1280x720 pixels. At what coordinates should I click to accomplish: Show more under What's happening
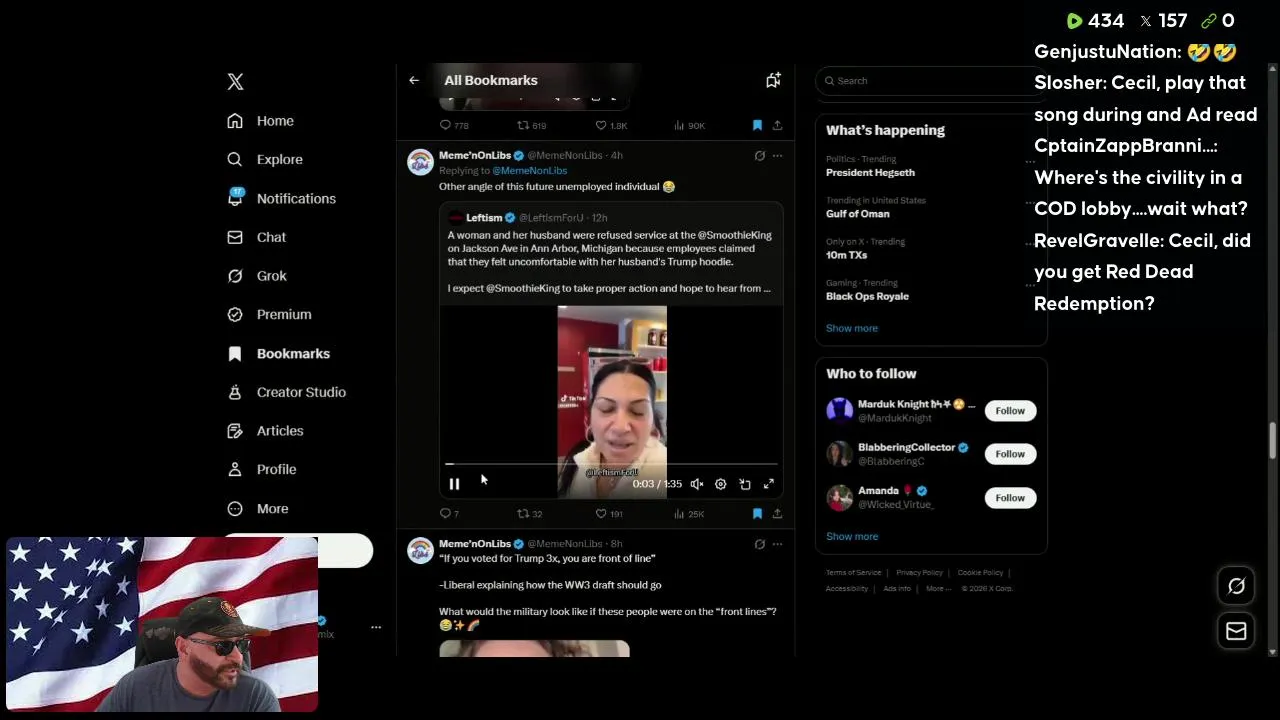[852, 328]
